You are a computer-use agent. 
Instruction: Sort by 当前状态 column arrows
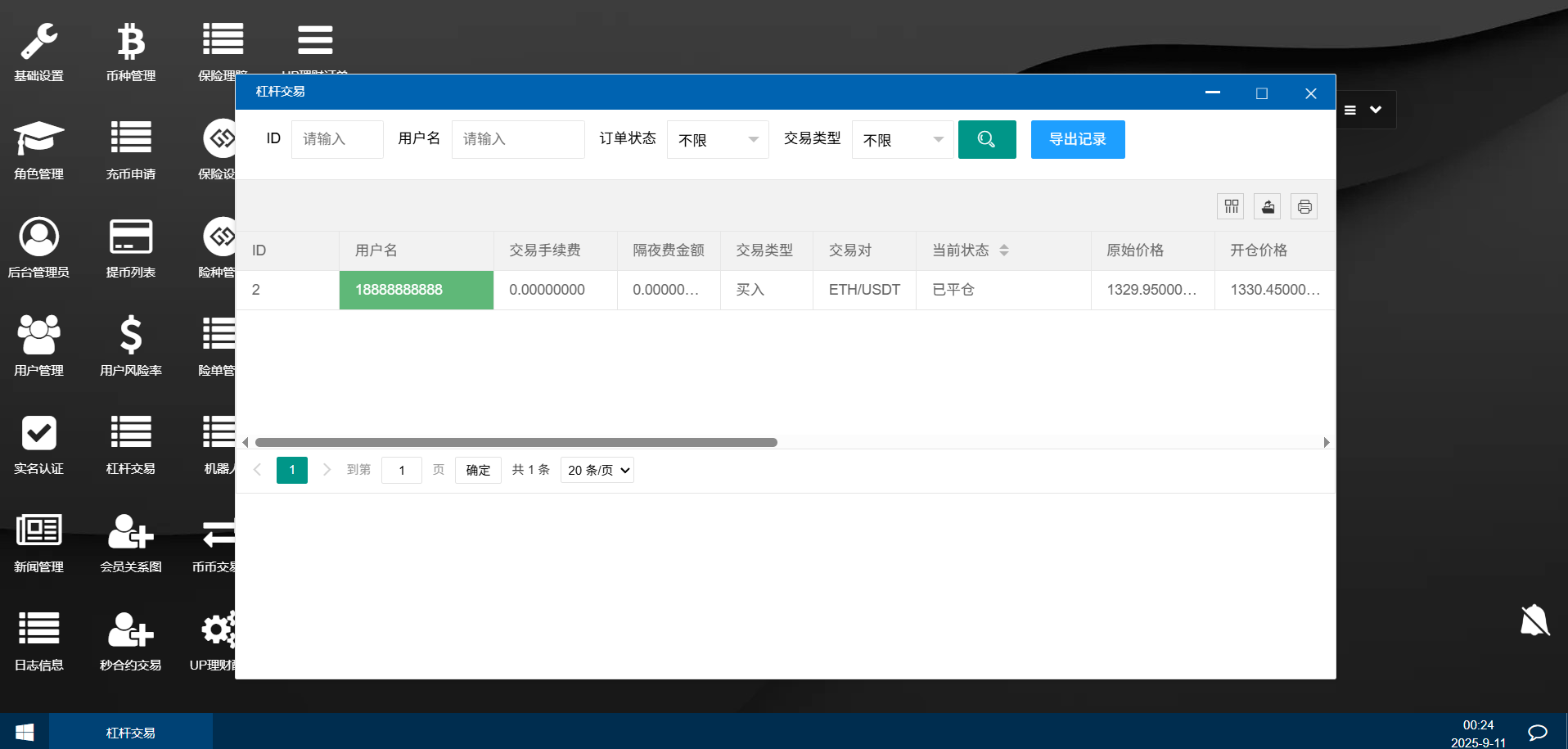point(1004,250)
